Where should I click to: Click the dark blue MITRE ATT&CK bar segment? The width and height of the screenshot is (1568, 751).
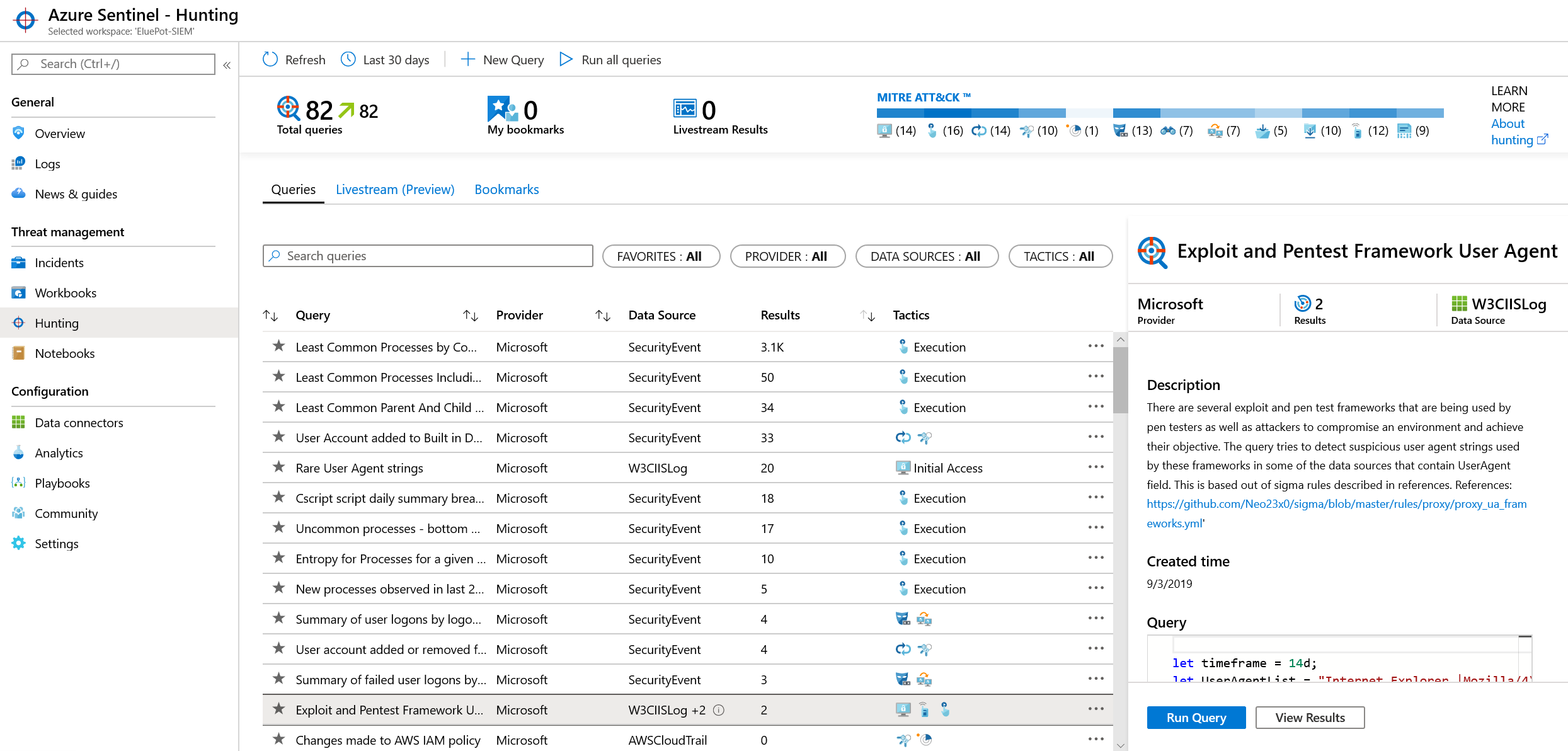[x=947, y=113]
